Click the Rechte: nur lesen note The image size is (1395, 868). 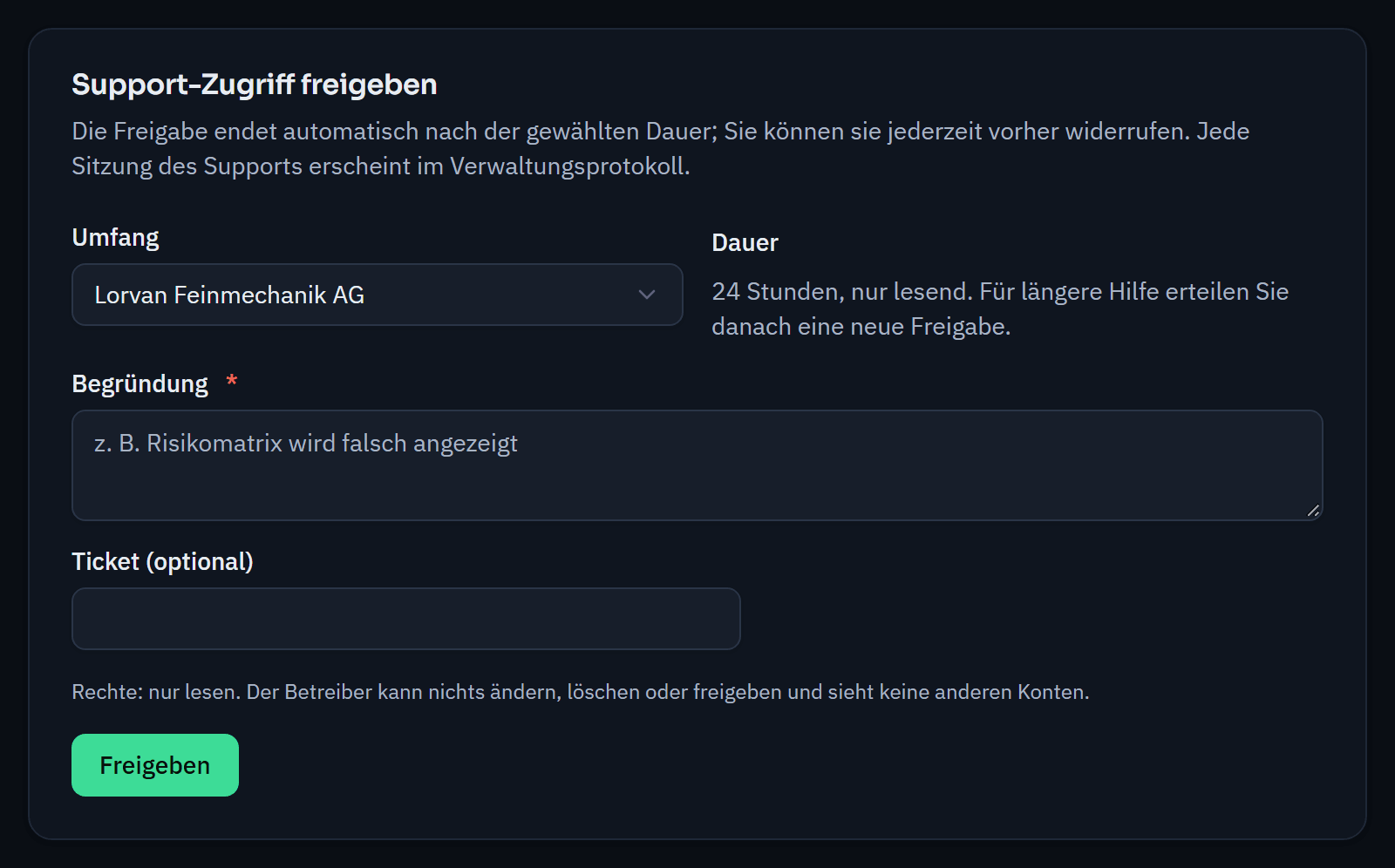pos(581,692)
